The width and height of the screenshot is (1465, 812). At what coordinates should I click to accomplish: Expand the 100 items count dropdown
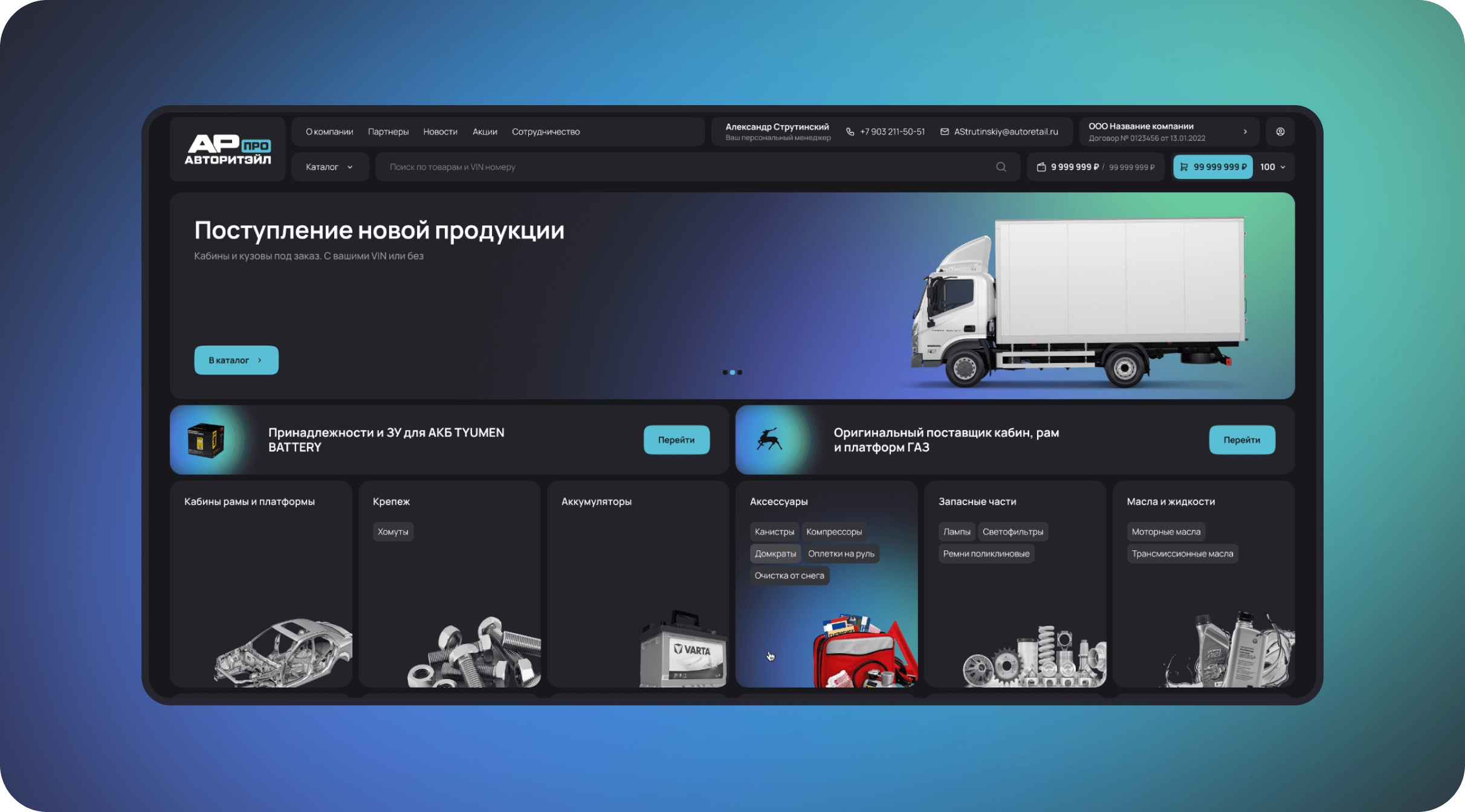1273,167
